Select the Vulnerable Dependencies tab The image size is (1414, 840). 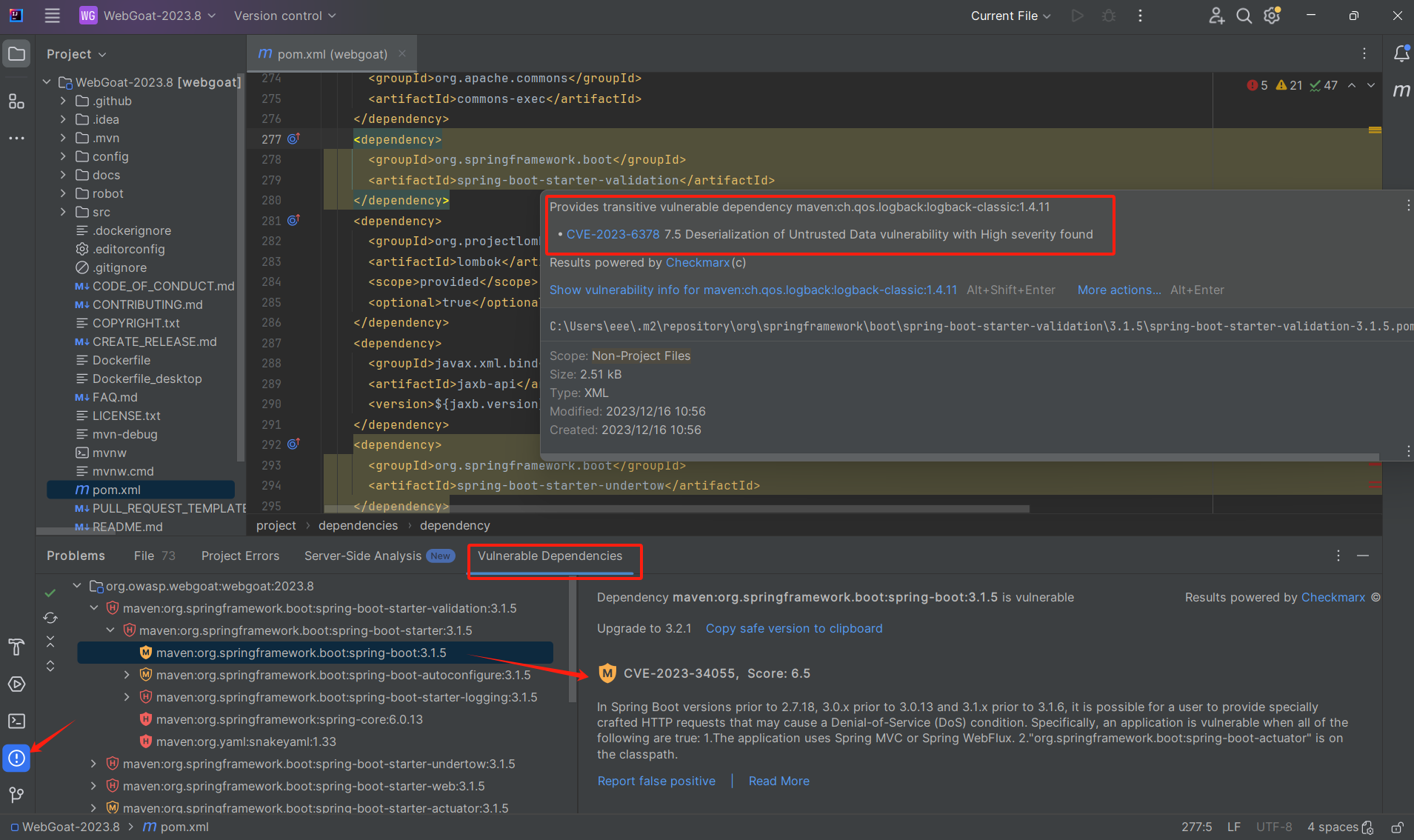point(550,556)
